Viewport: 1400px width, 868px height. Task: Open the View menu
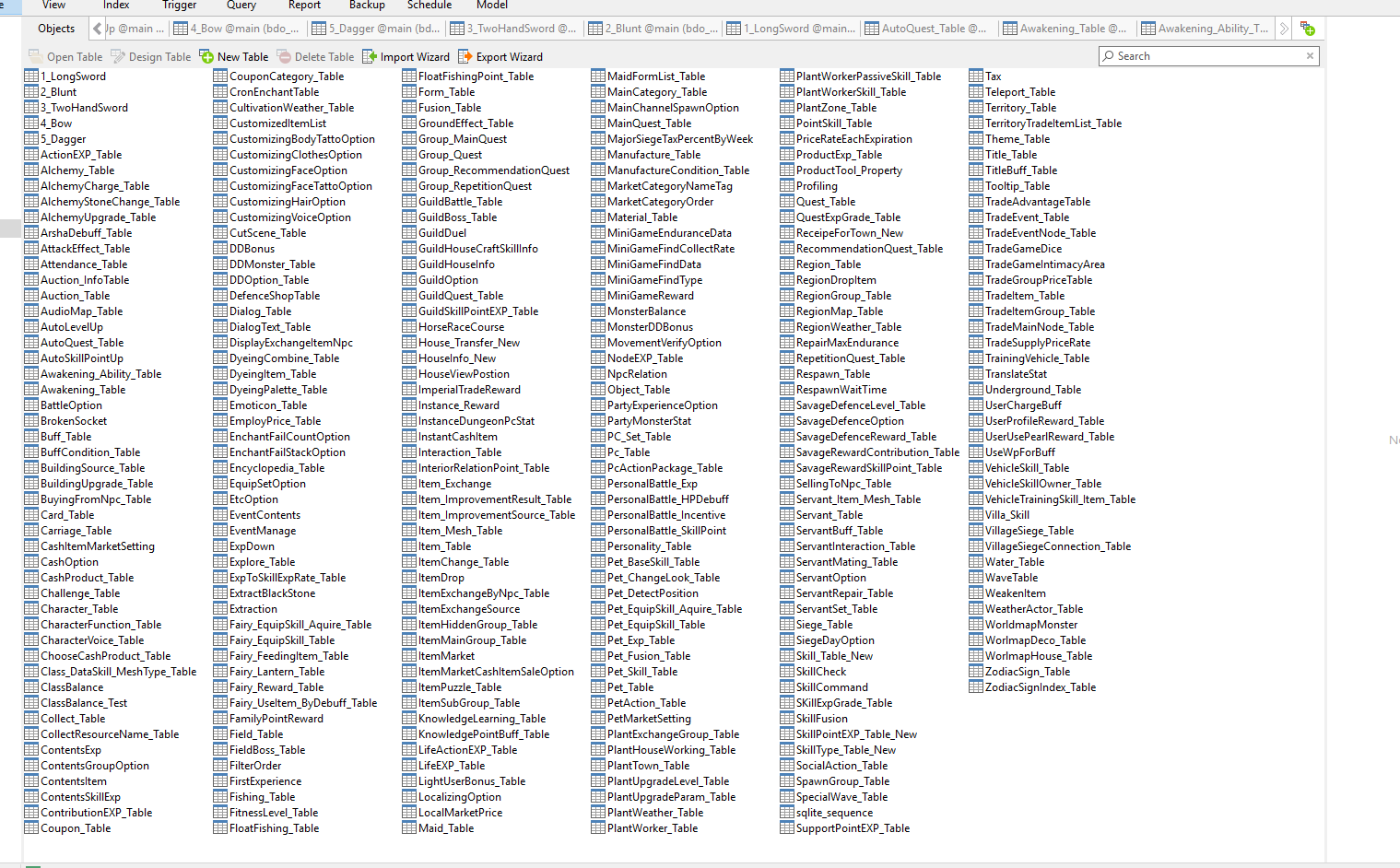click(54, 5)
